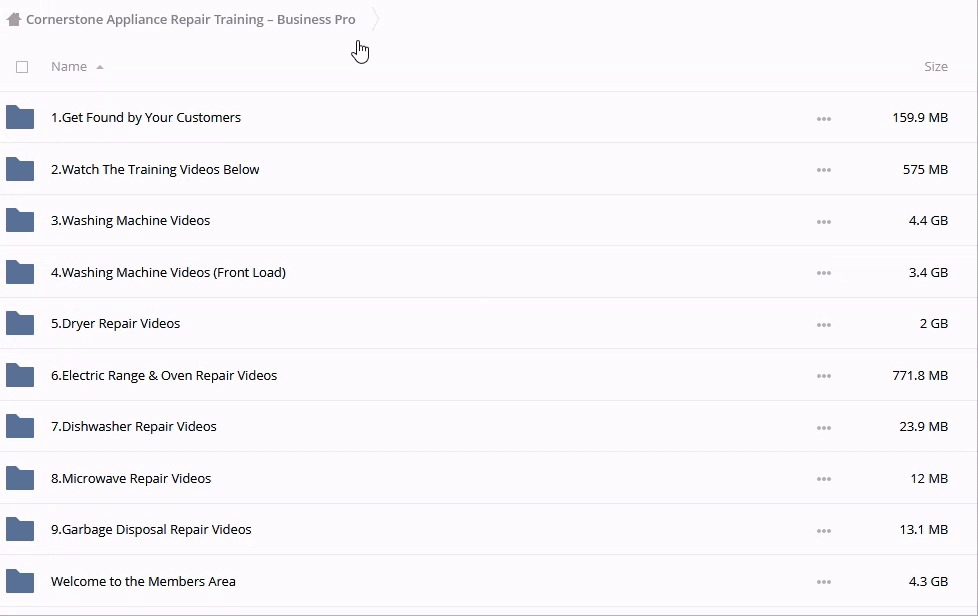The width and height of the screenshot is (978, 616).
Task: Click folder icon for Dishwasher Repair Videos
Action: tap(20, 427)
